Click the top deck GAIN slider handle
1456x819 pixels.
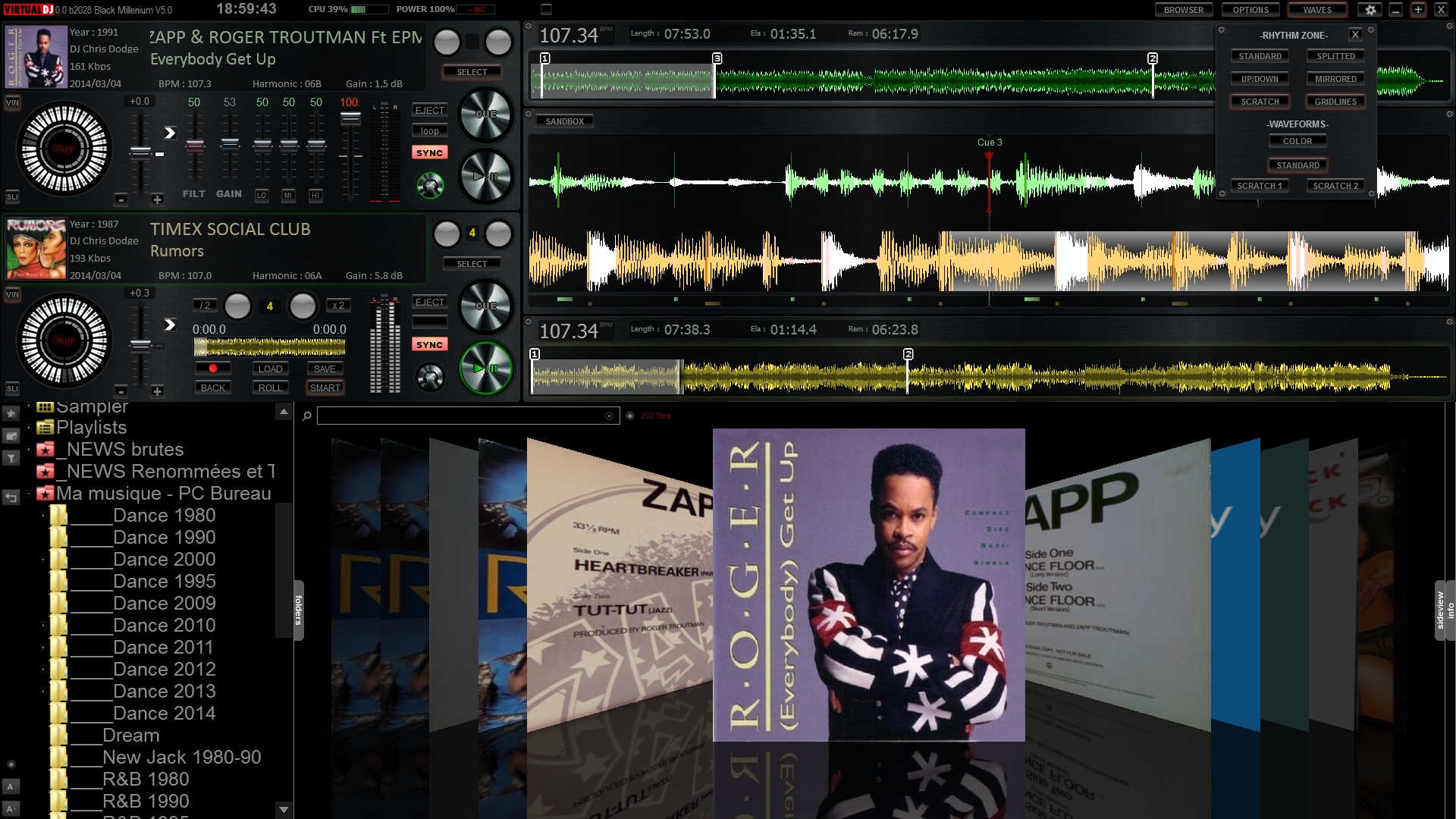pos(230,143)
